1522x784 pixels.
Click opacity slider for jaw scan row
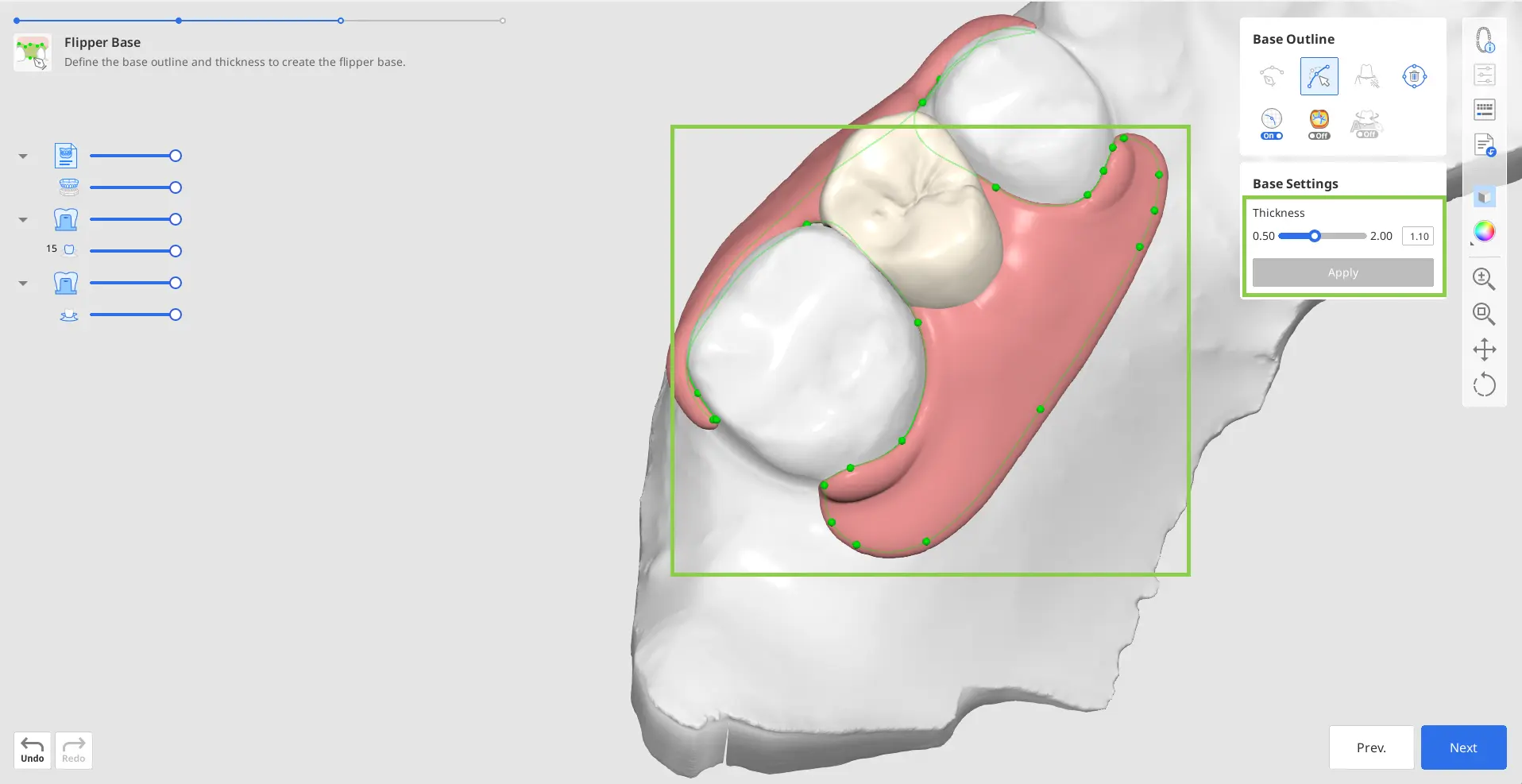[x=136, y=187]
